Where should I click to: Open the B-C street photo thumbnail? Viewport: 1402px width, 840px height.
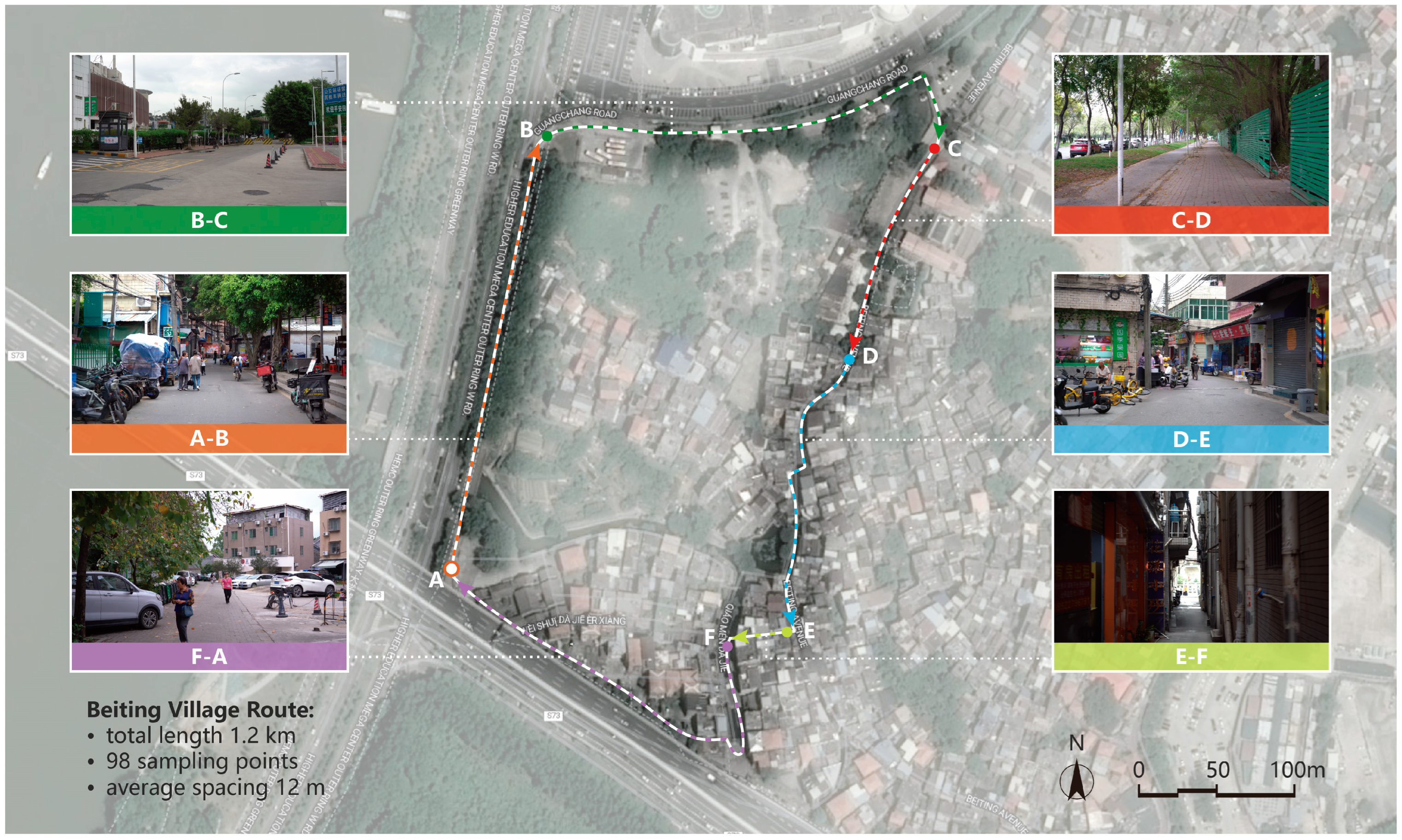(209, 130)
